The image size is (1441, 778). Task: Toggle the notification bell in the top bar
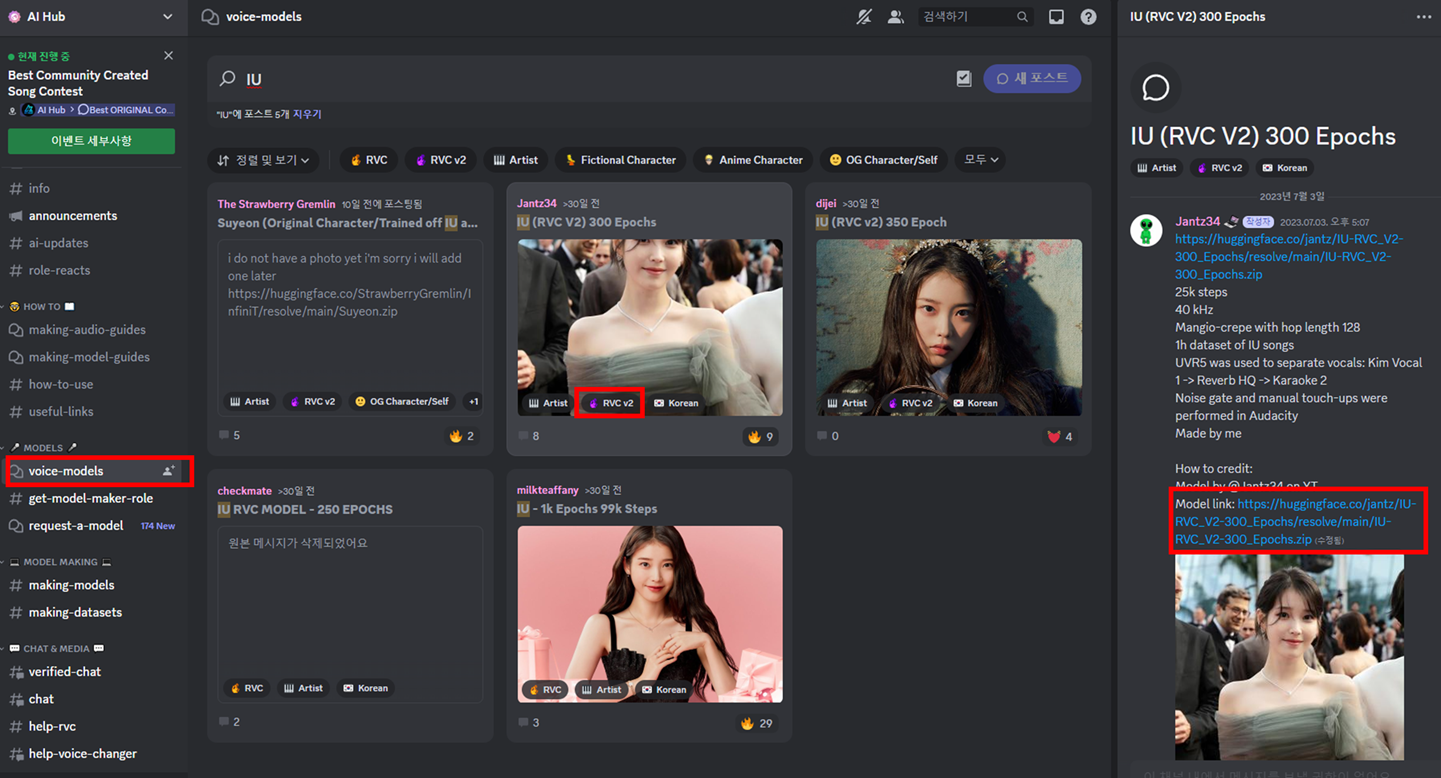click(x=865, y=17)
